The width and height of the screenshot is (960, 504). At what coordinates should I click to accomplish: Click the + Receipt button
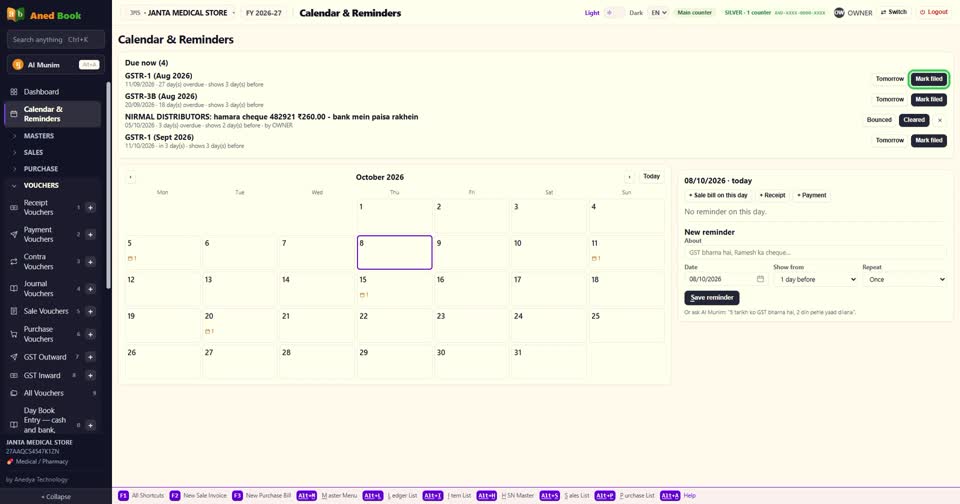pyautogui.click(x=773, y=195)
